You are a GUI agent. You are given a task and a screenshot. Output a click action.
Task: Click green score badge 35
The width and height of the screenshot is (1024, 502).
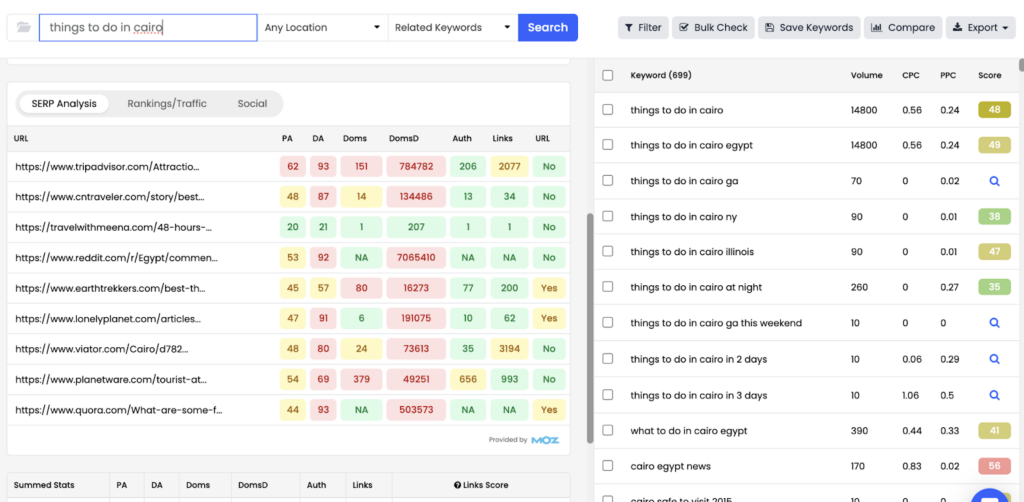(995, 287)
